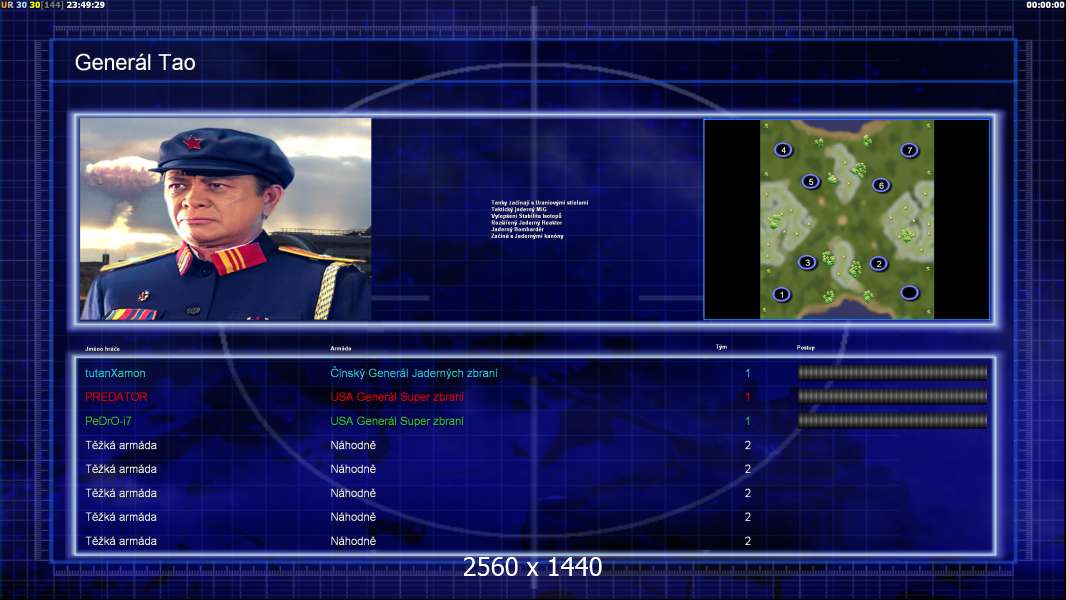Click team number in tutanXamon's row

click(x=747, y=373)
